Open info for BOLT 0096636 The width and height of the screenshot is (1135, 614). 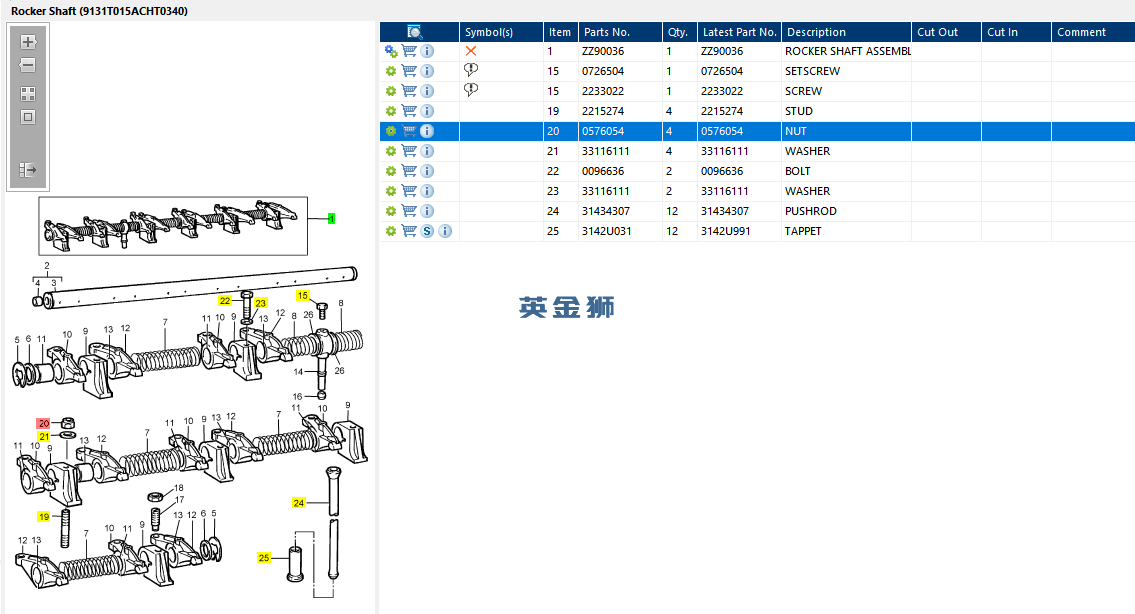(x=427, y=172)
